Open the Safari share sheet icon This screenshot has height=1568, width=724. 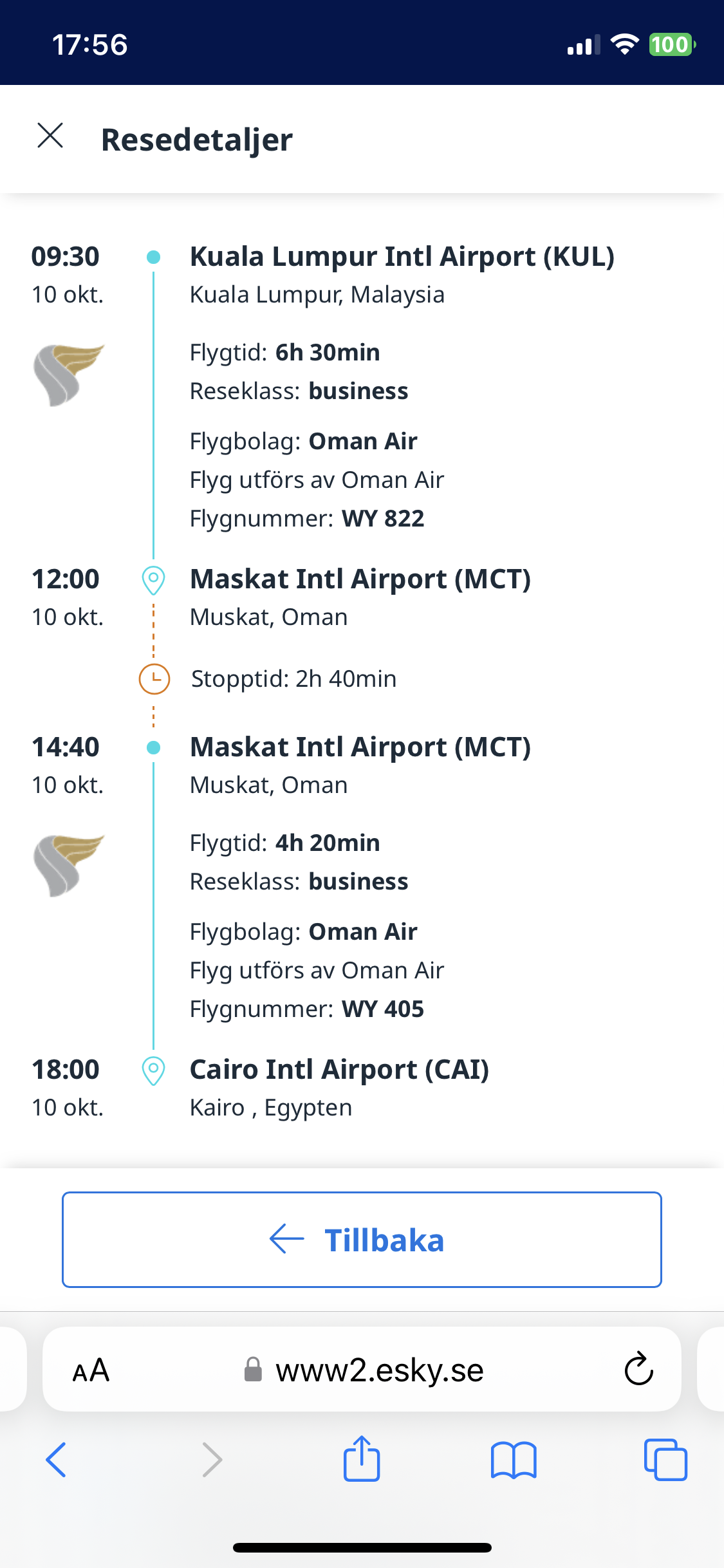click(362, 1459)
